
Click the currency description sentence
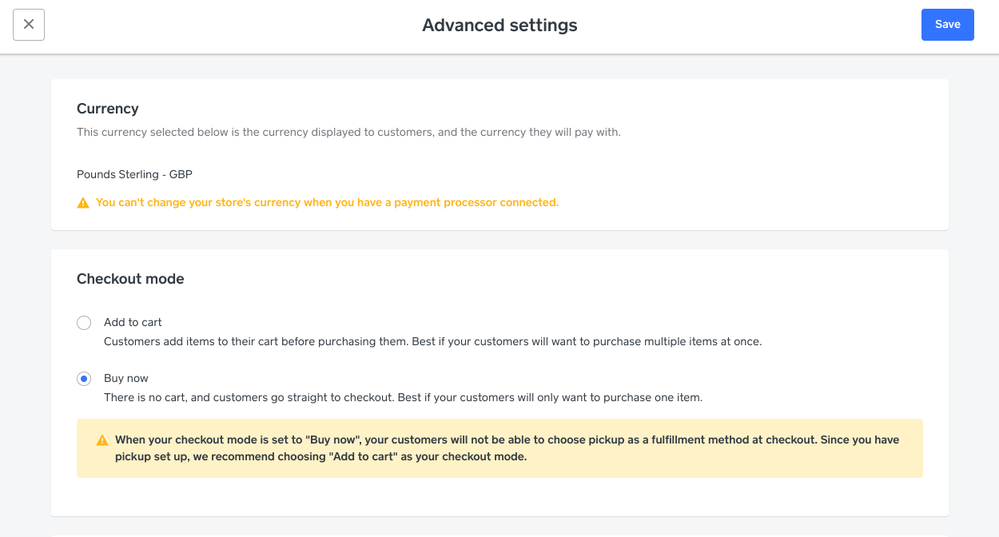tap(348, 132)
